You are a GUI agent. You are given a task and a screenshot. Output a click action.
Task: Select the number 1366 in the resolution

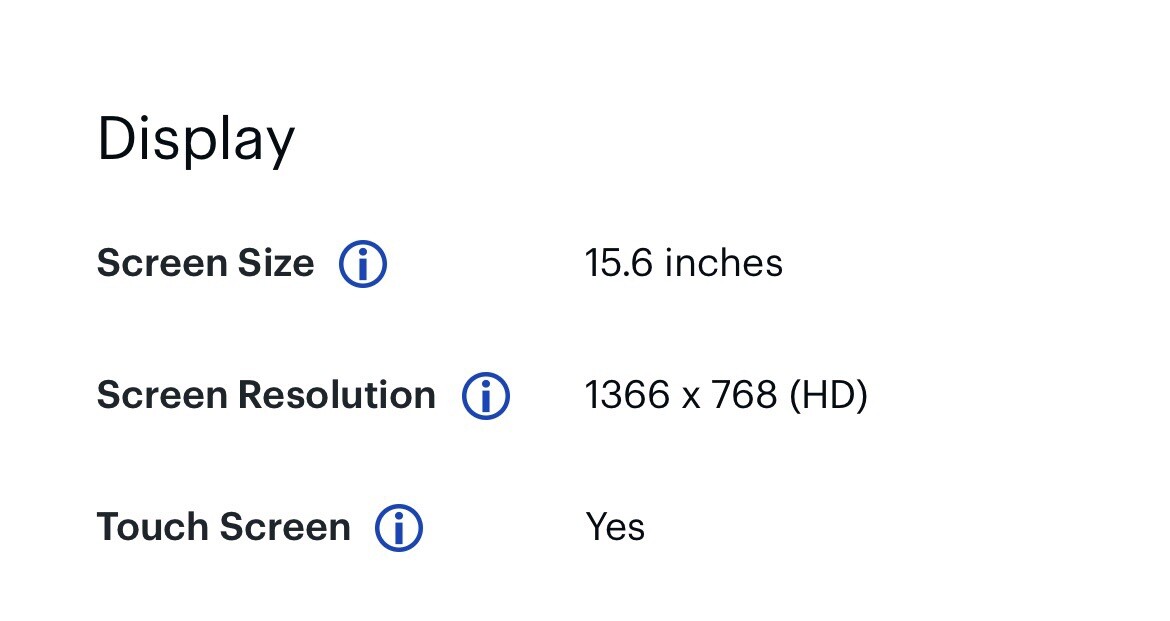click(628, 395)
